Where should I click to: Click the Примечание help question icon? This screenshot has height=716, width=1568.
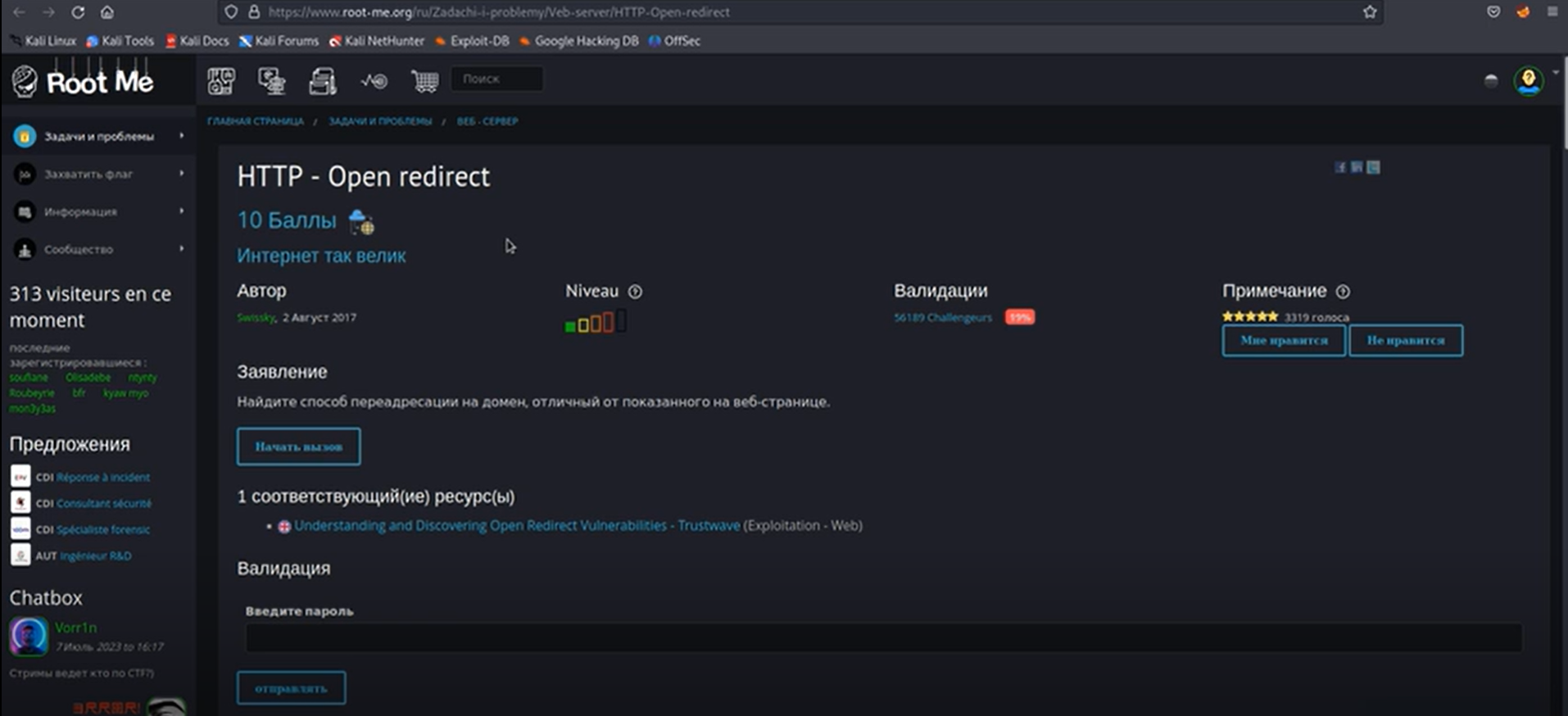(1343, 292)
